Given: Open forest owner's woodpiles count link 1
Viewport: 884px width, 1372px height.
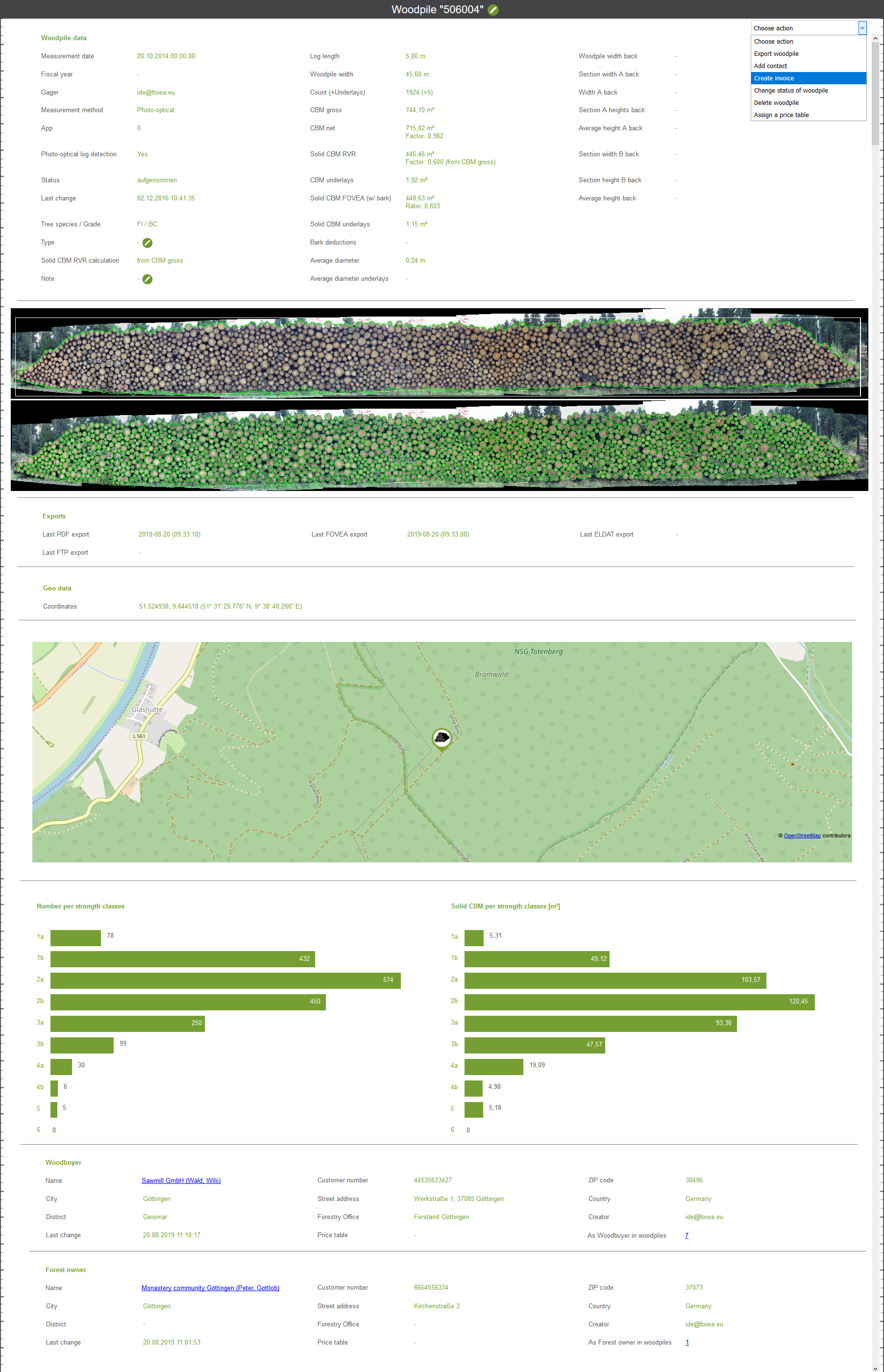Looking at the screenshot, I should coord(687,1342).
